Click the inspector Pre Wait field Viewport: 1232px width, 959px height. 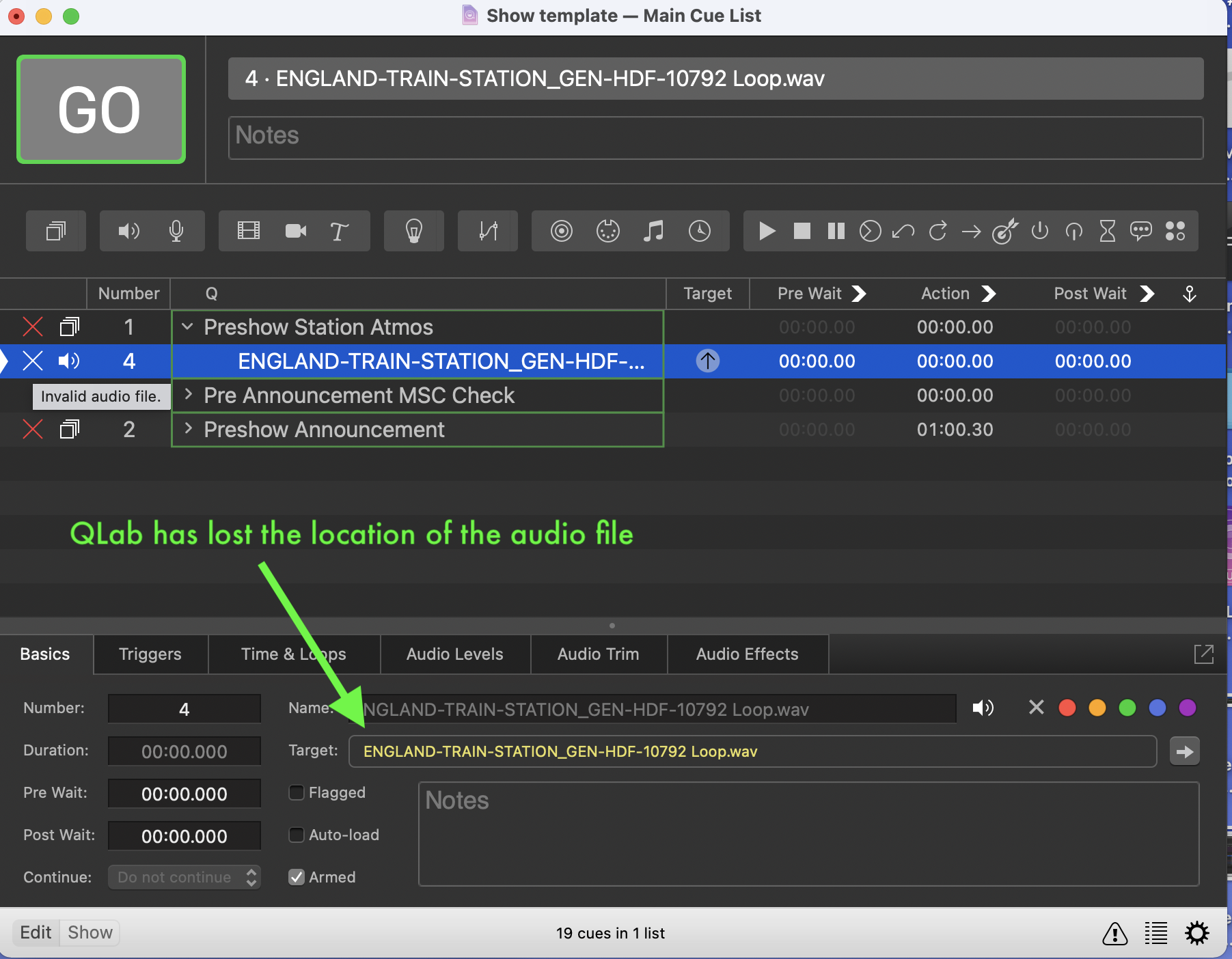coord(184,794)
